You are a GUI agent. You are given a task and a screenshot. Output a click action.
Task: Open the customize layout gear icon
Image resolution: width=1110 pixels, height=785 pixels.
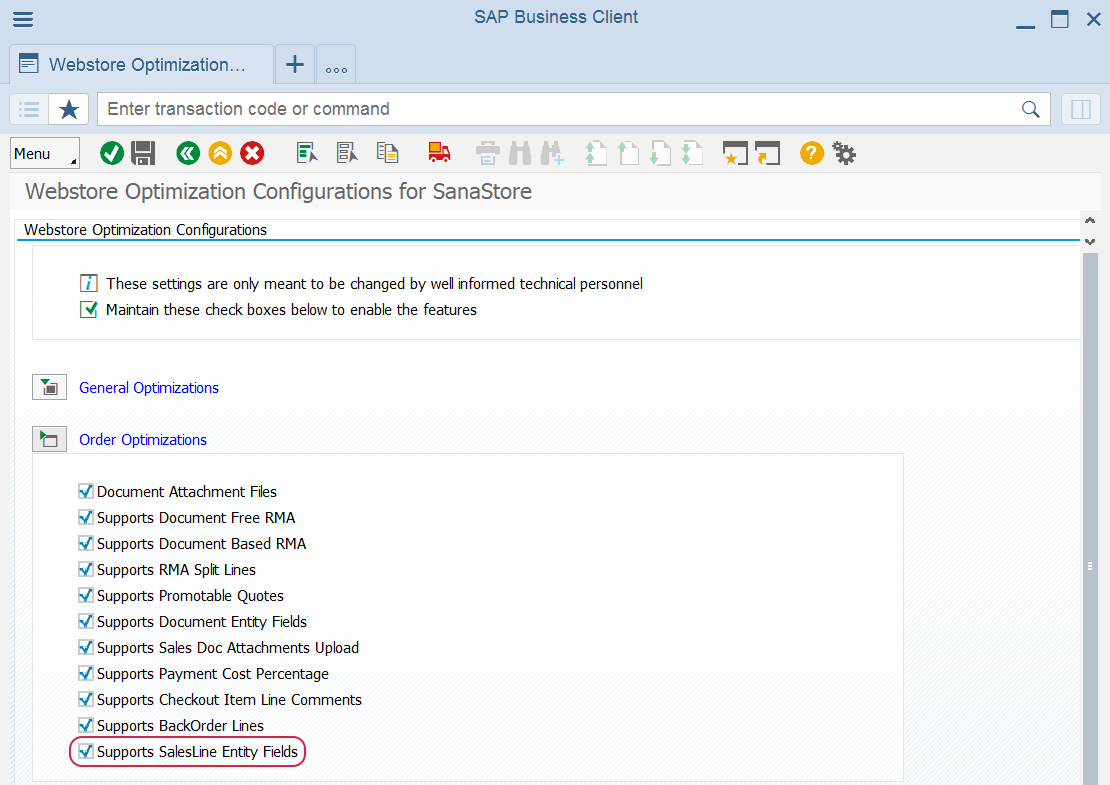pos(844,153)
